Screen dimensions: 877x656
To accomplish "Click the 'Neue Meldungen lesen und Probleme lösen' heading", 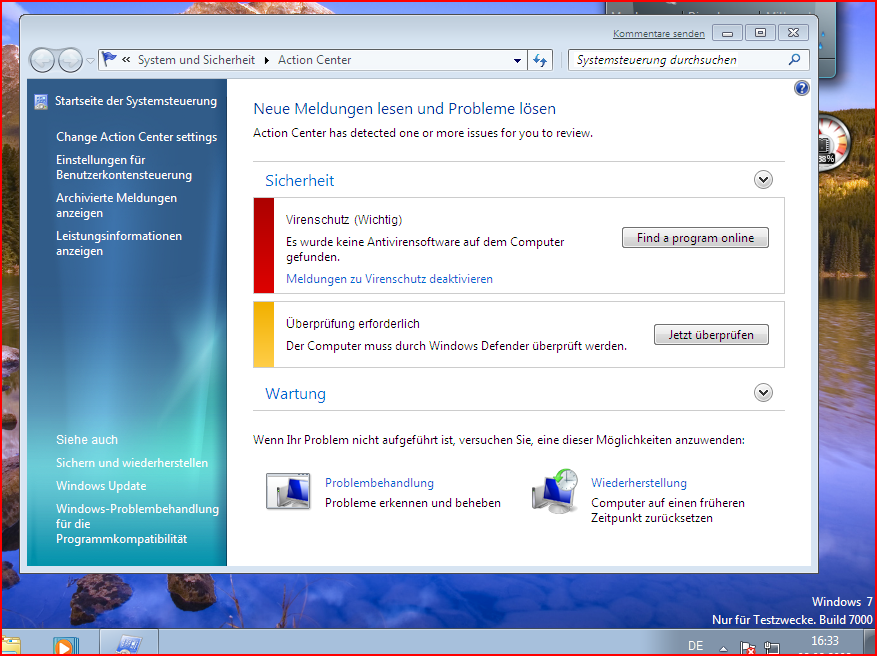I will [x=404, y=108].
